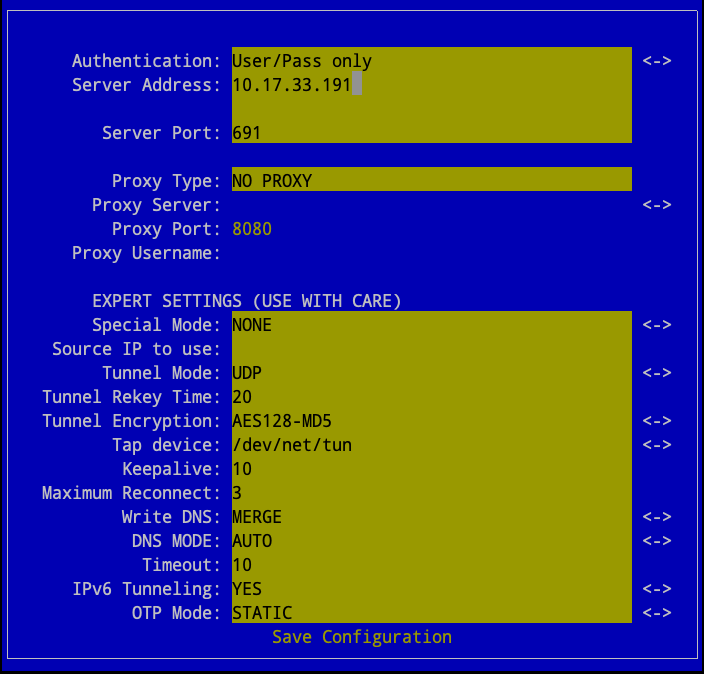This screenshot has height=674, width=704.
Task: Switch Tunnel Mode with <-> arrows
Action: 656,373
